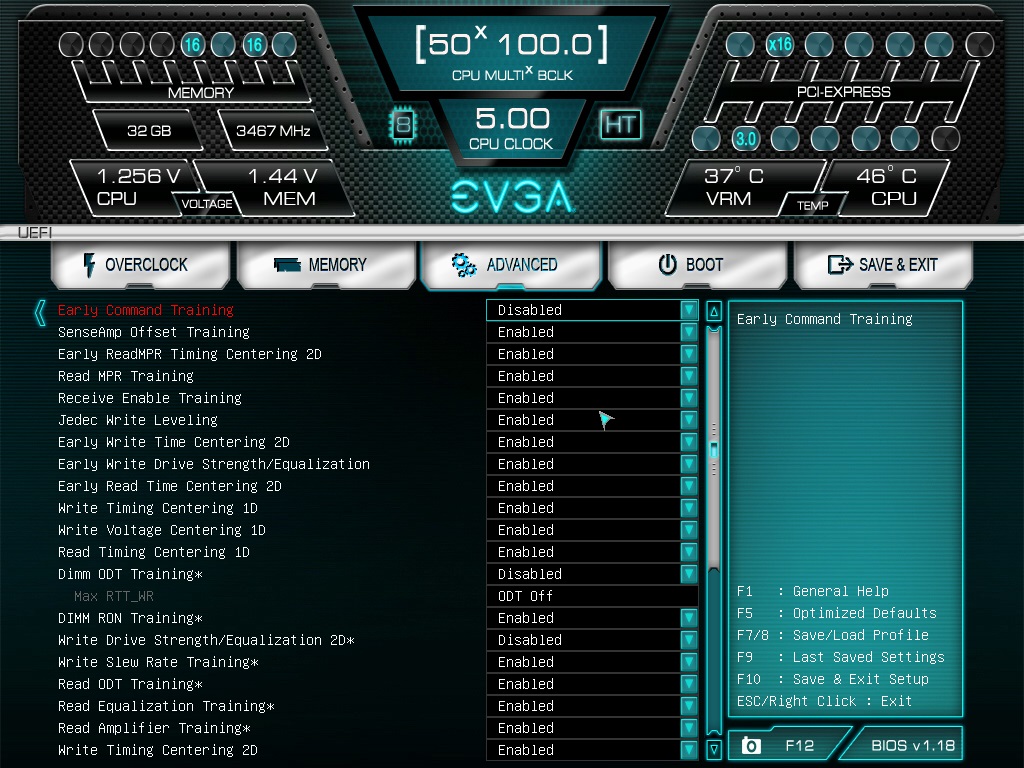Open Write Timing Centering 1D dropdown
This screenshot has width=1024, height=768.
(592, 508)
